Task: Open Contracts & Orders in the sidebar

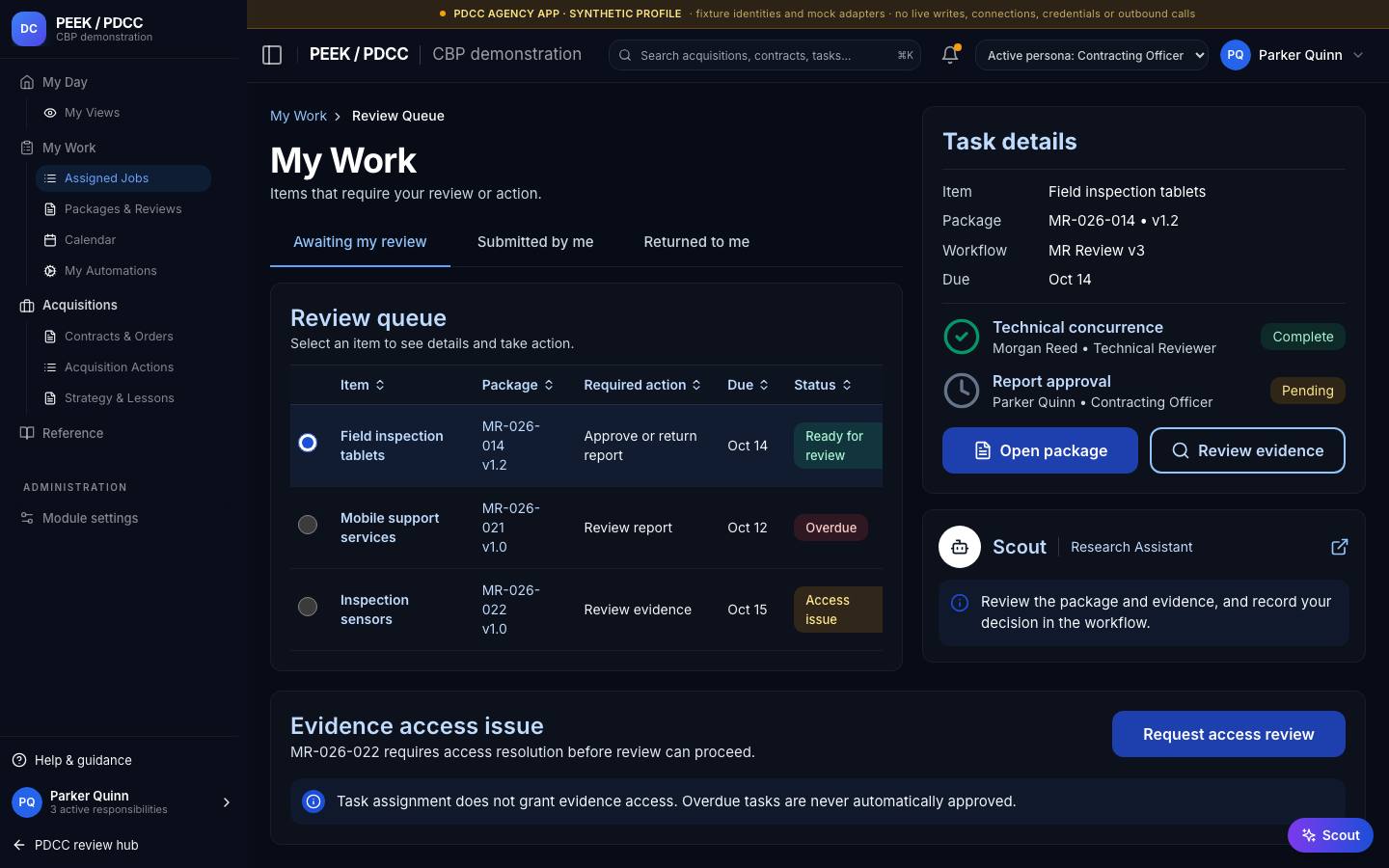Action: (123, 337)
